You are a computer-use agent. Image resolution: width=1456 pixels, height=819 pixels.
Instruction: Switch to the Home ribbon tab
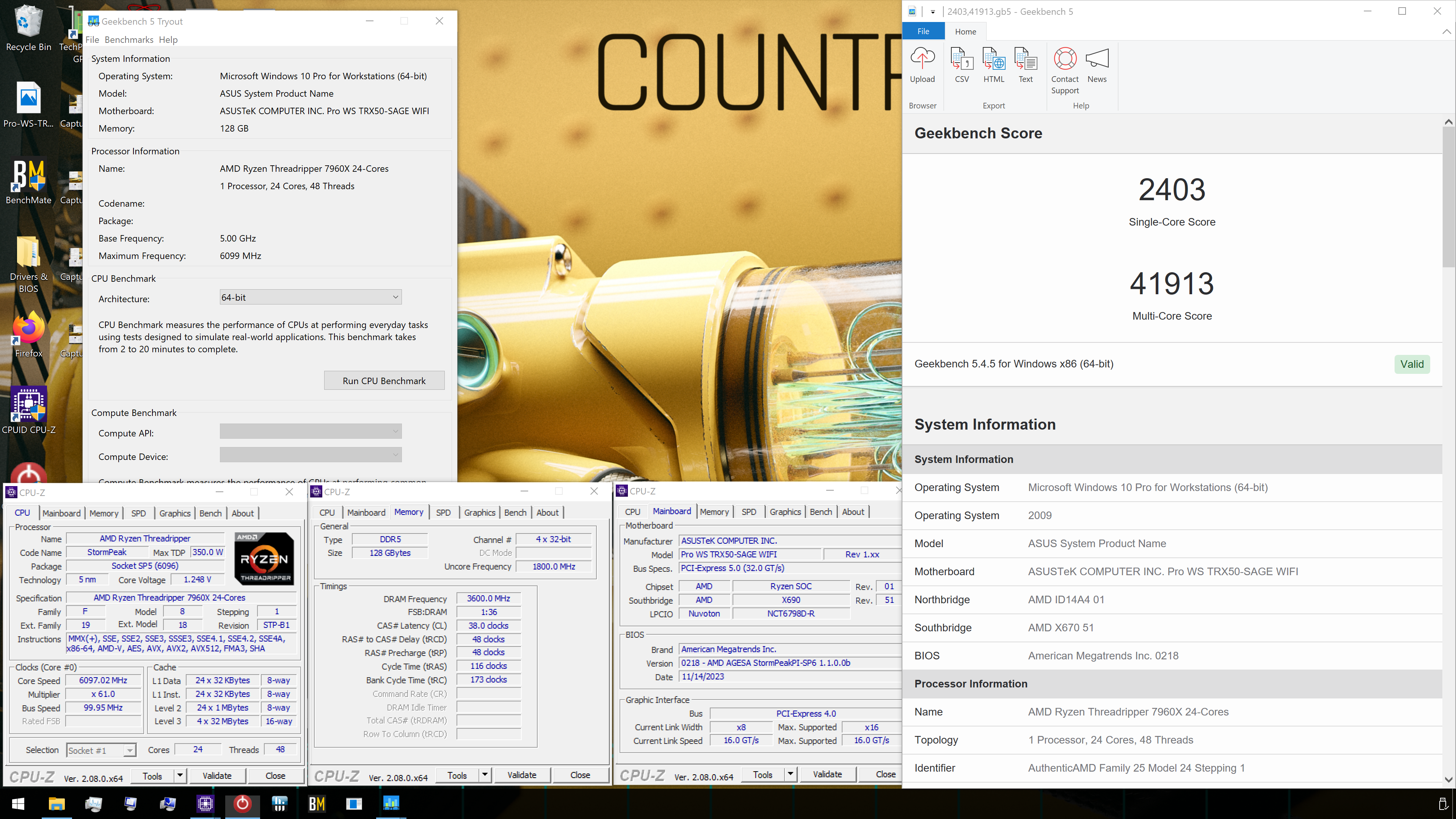click(965, 31)
